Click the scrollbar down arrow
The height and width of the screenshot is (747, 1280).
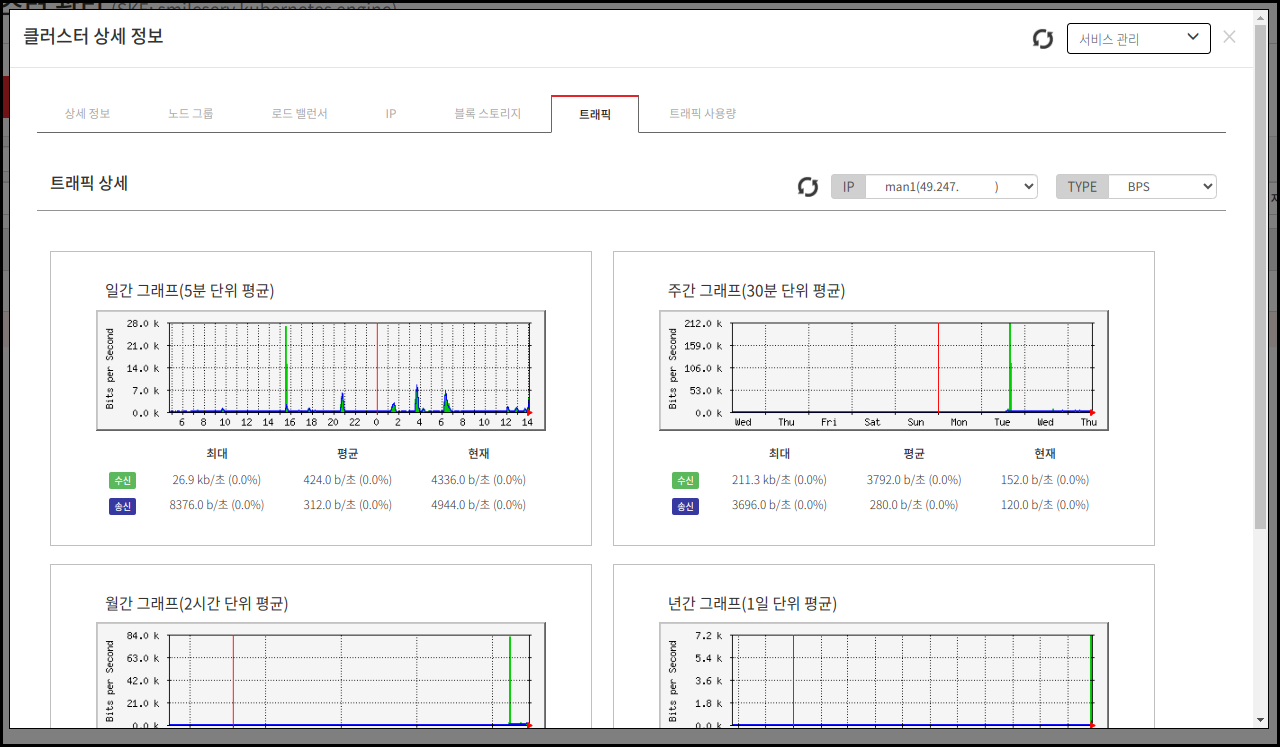click(x=1260, y=720)
